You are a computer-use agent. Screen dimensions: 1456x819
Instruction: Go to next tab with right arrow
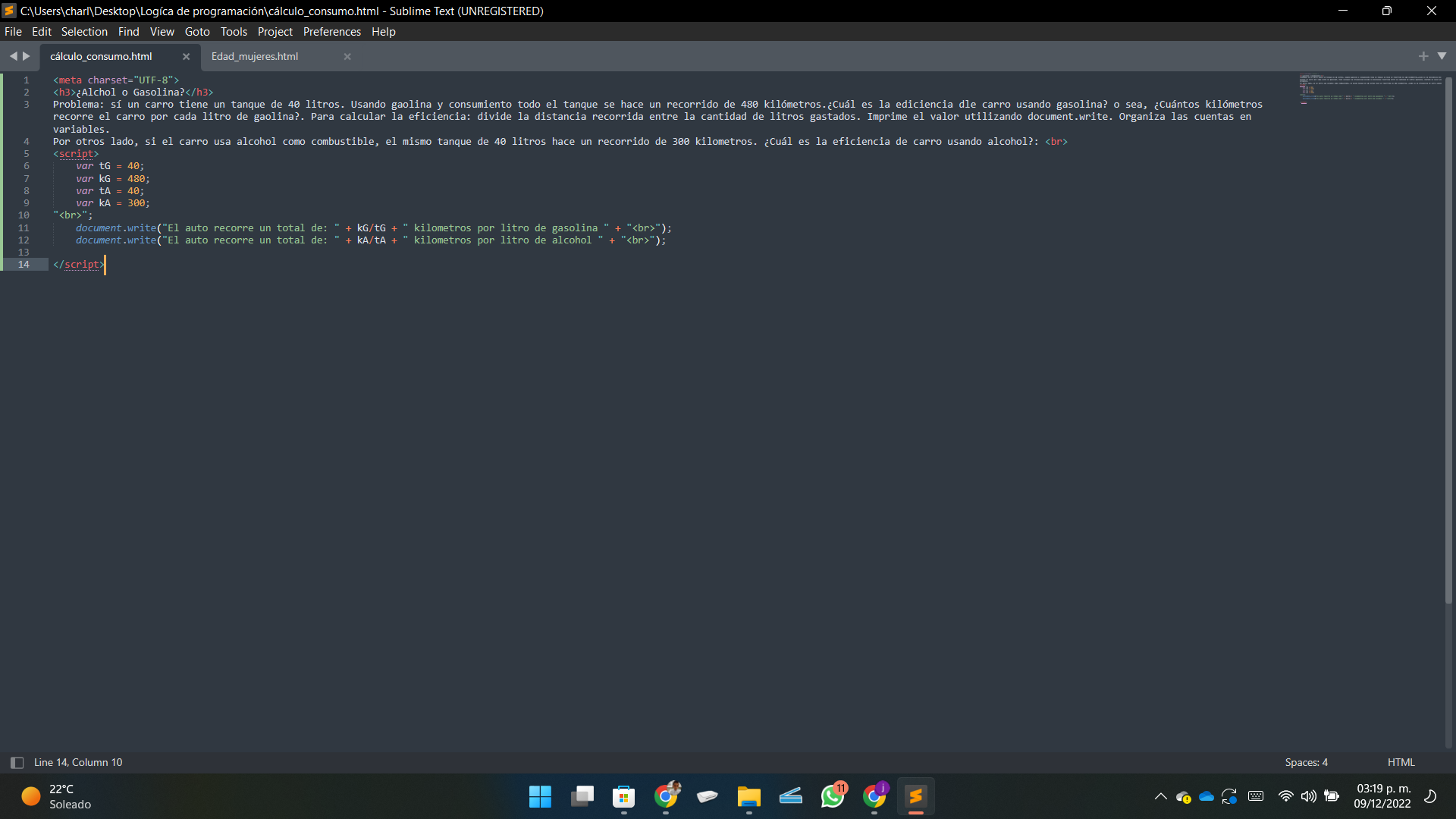27,56
